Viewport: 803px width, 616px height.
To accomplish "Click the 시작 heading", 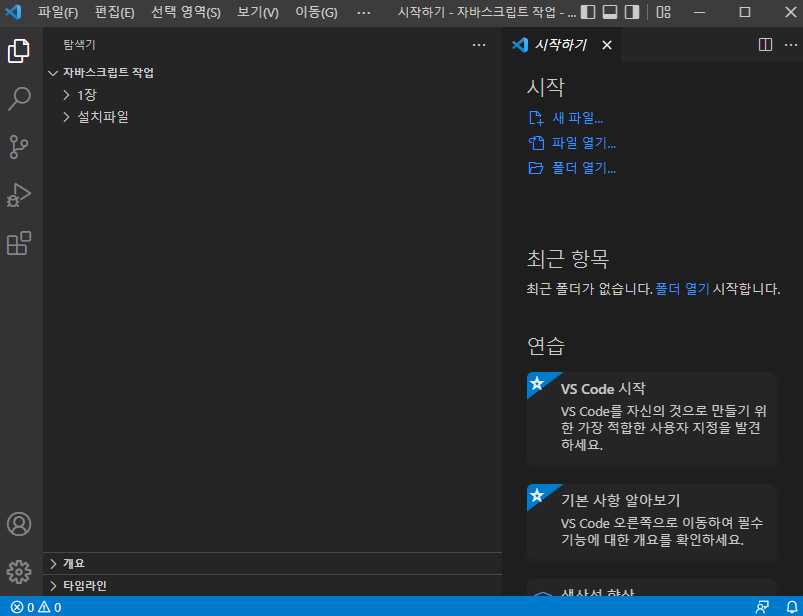I will [546, 87].
